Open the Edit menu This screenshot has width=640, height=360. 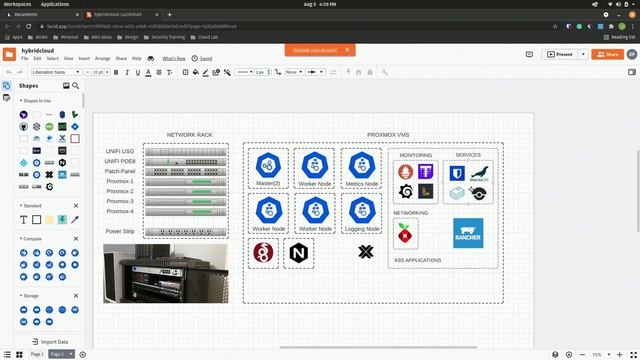pyautogui.click(x=37, y=58)
